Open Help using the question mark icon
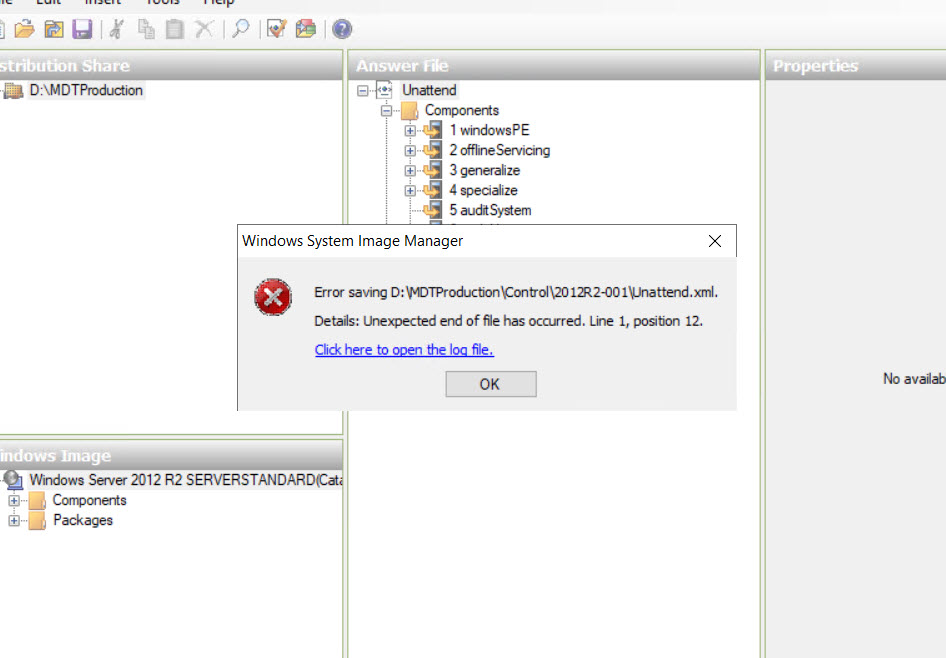Viewport: 946px width, 658px height. coord(341,29)
